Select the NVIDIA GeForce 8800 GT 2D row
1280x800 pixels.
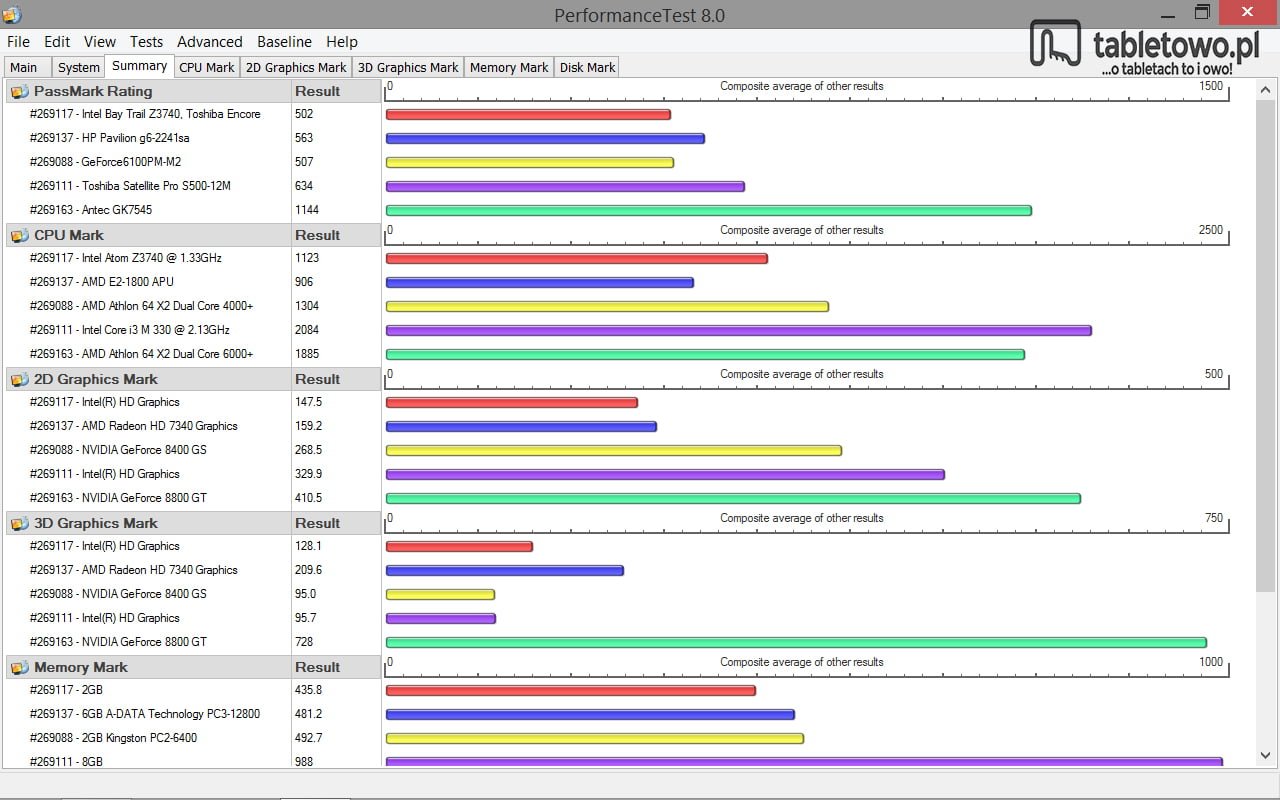[192, 498]
